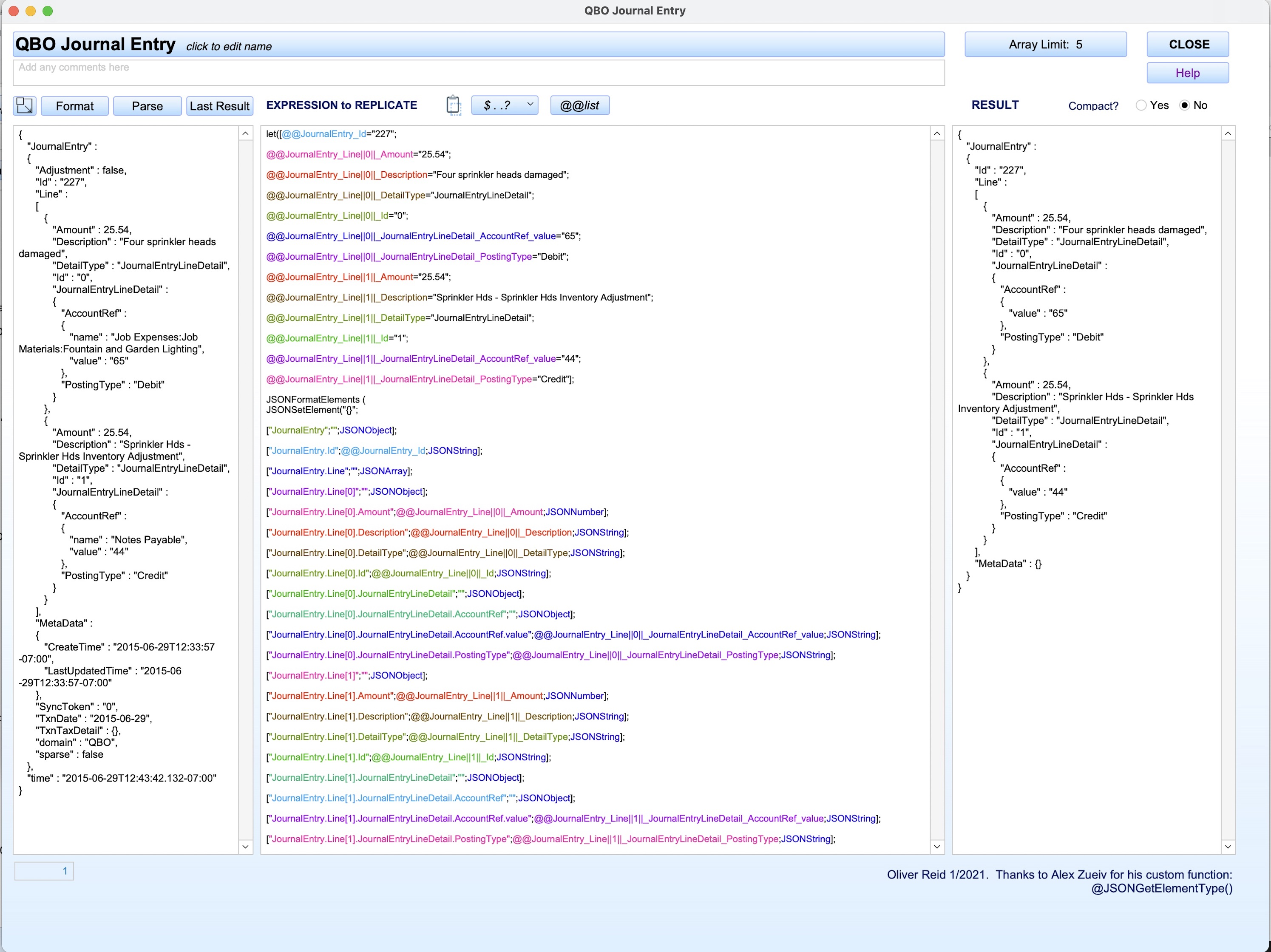Select No for Compact
This screenshot has width=1271, height=952.
[x=1184, y=105]
